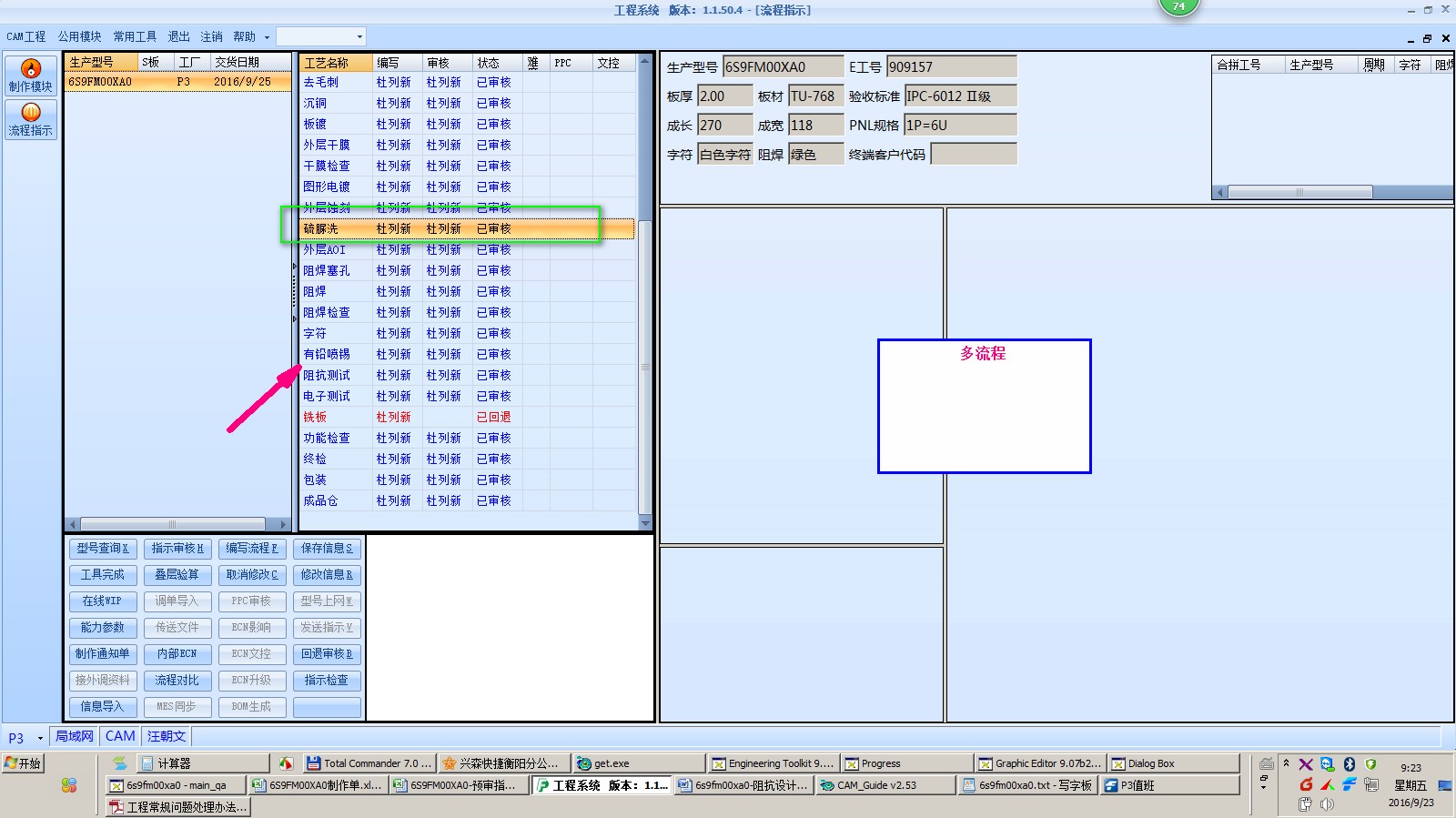Open the 流程指示 sidebar icon

31,119
